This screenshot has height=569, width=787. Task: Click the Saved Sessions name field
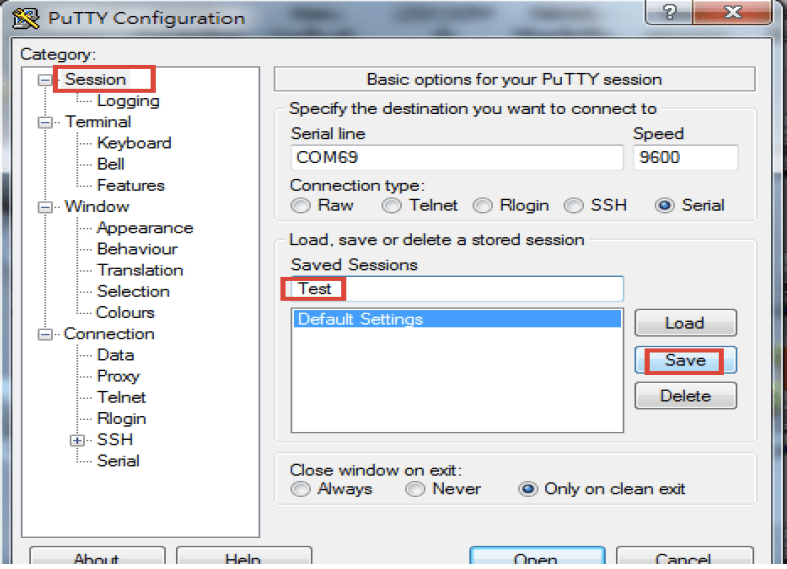457,289
